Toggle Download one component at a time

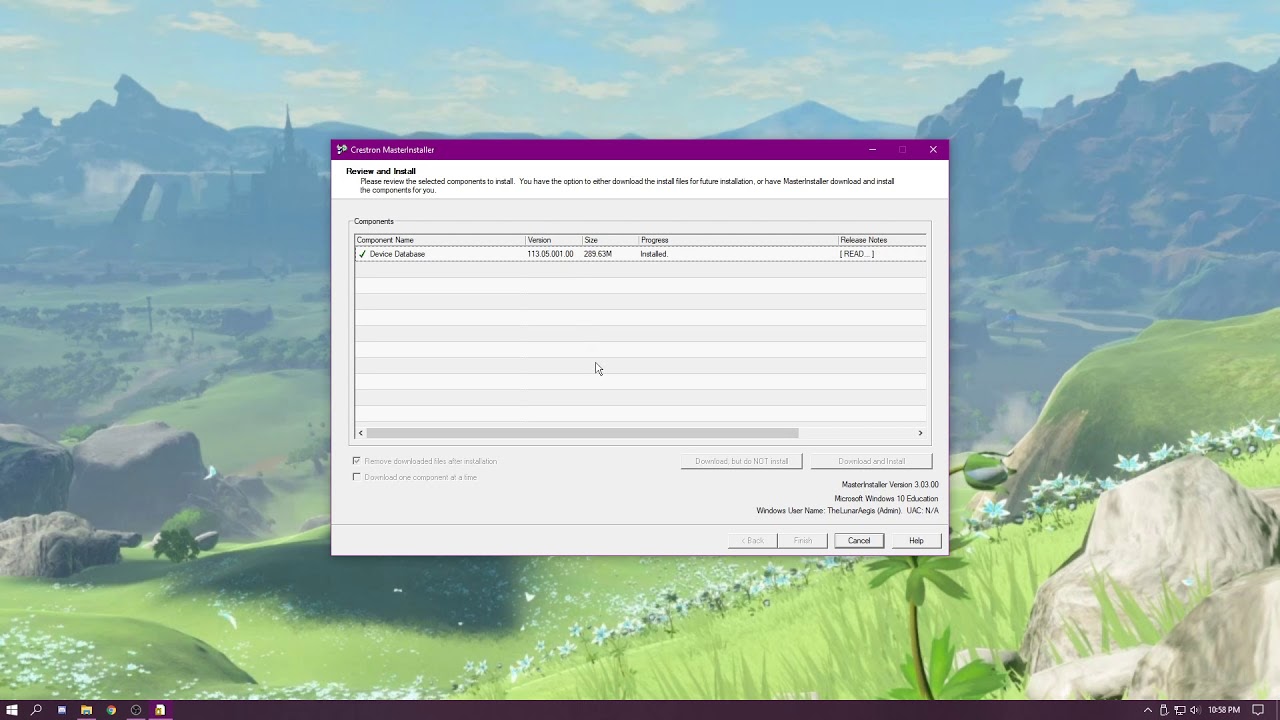coord(357,477)
